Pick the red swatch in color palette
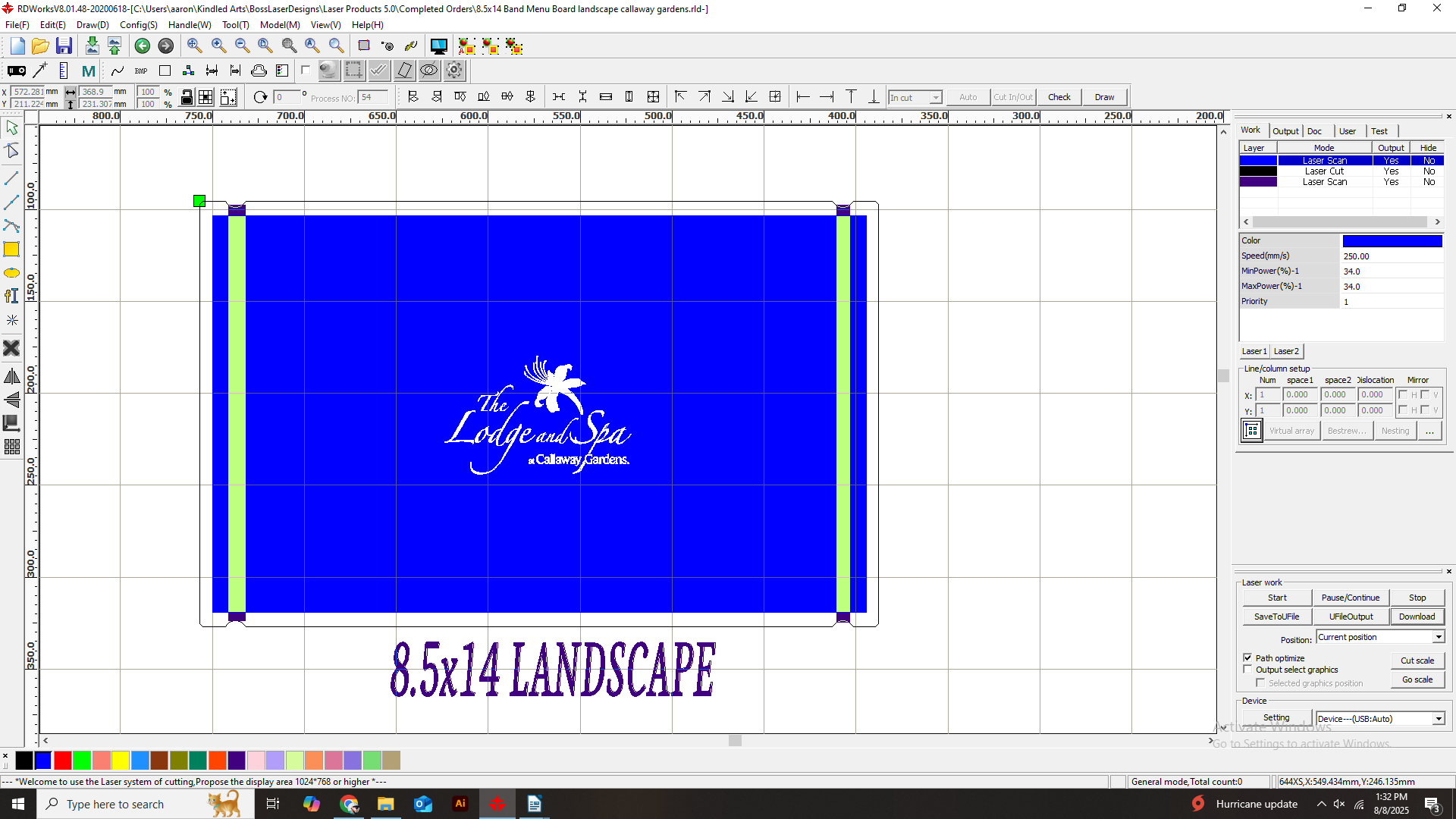This screenshot has width=1456, height=819. (63, 760)
